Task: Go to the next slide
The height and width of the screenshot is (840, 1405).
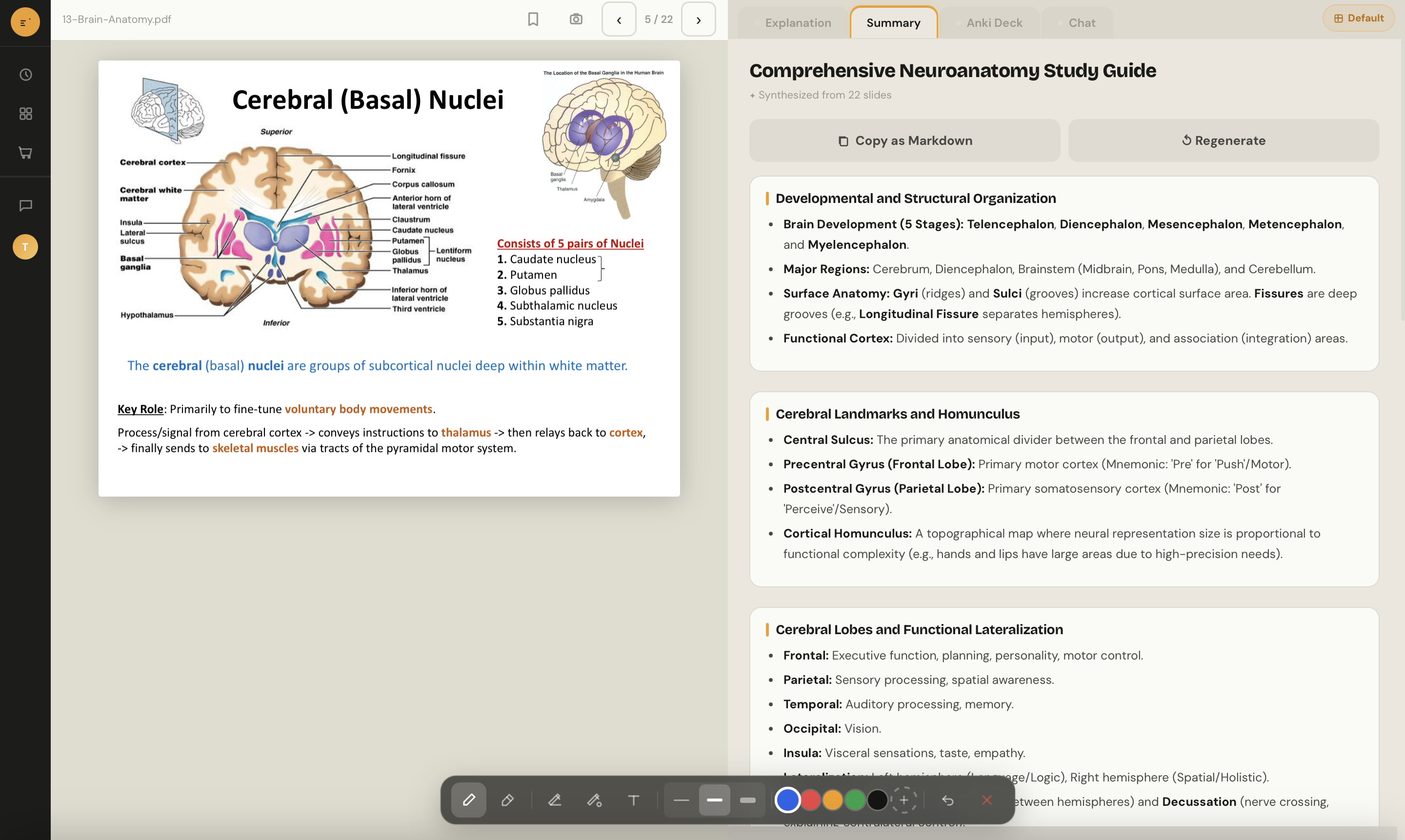Action: (699, 19)
